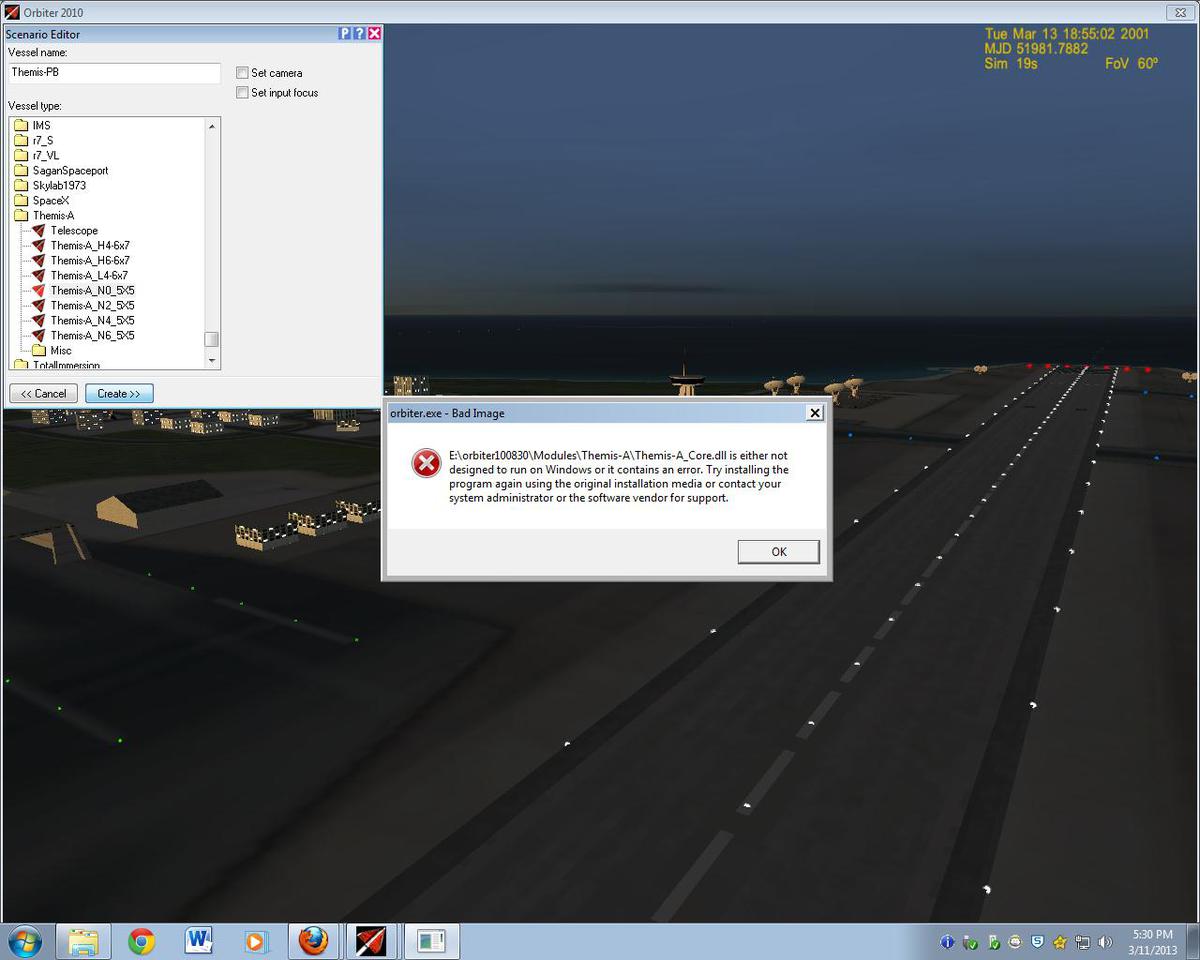Screen dimensions: 1200x960
Task: Select the Telescope vessel icon
Action: (x=39, y=230)
